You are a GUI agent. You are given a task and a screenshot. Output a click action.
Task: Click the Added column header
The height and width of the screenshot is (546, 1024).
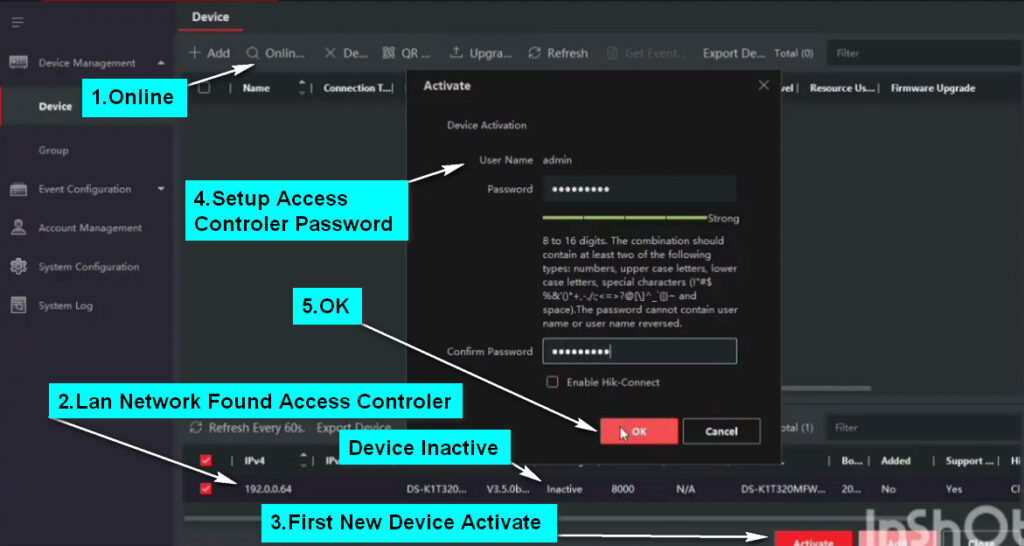pyautogui.click(x=895, y=460)
